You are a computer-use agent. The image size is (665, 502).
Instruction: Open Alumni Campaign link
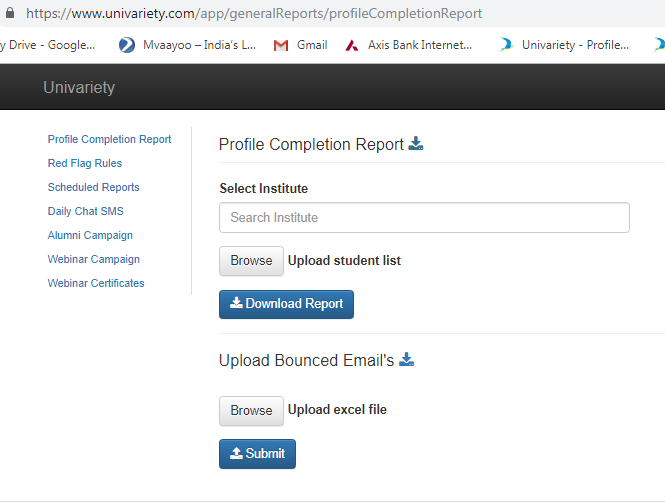pos(90,235)
